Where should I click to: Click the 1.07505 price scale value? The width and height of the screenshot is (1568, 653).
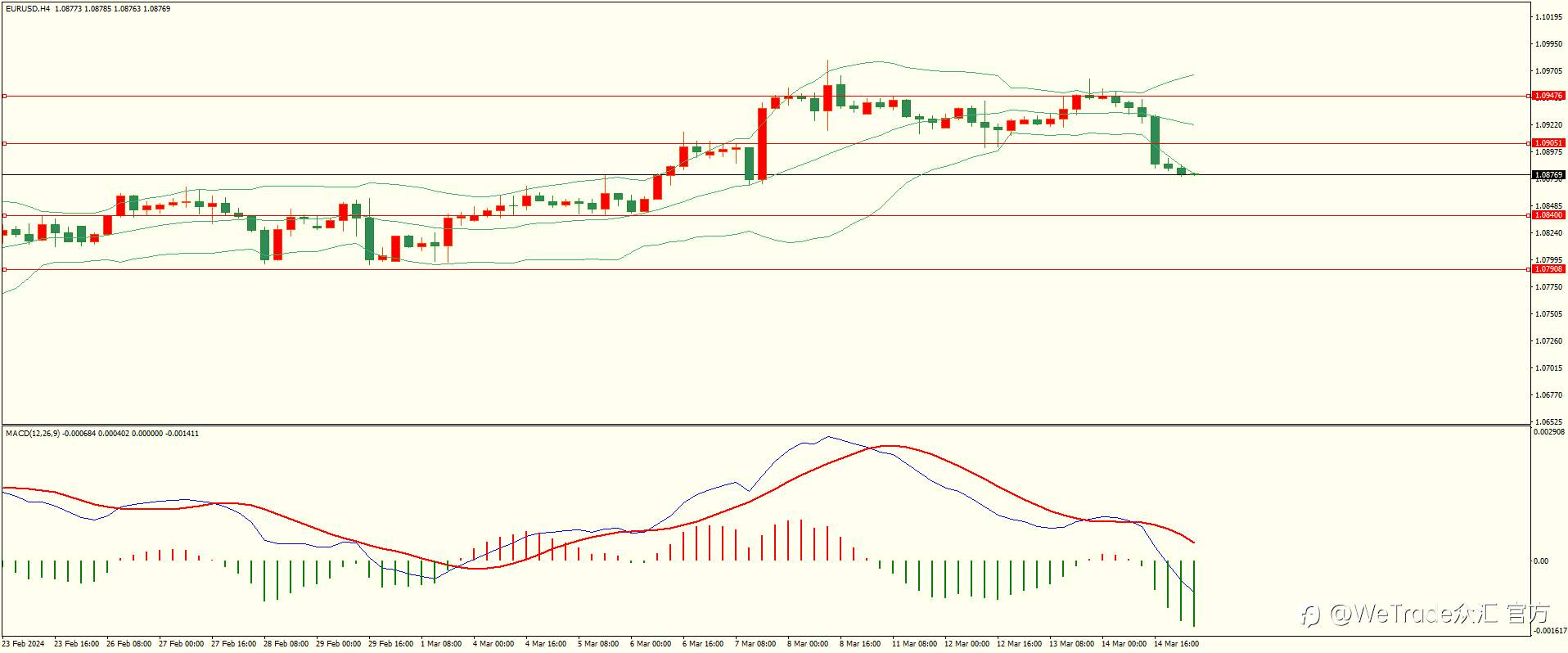(1549, 314)
